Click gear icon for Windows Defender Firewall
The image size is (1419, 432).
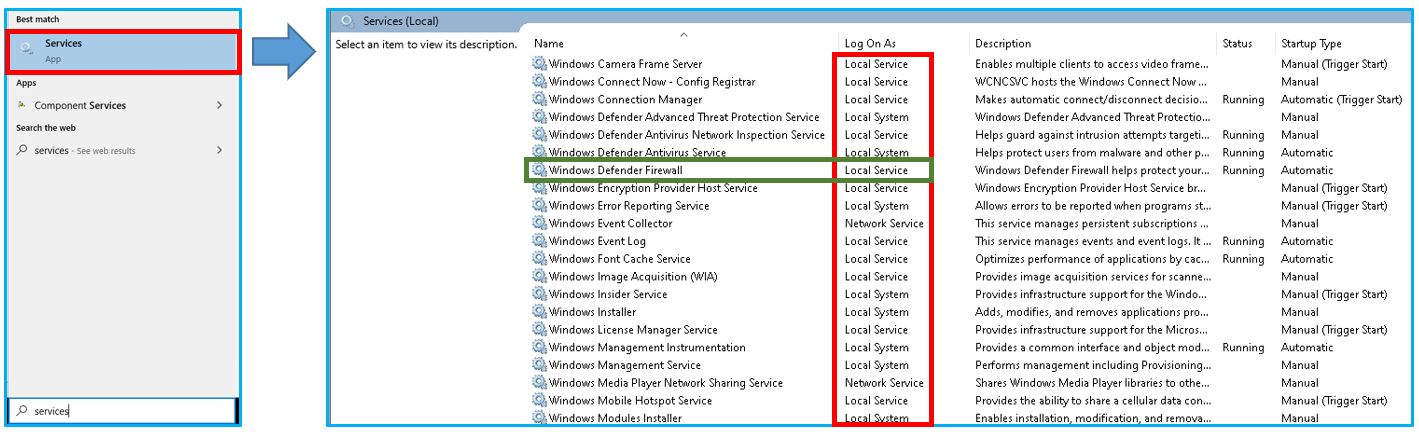[x=540, y=170]
